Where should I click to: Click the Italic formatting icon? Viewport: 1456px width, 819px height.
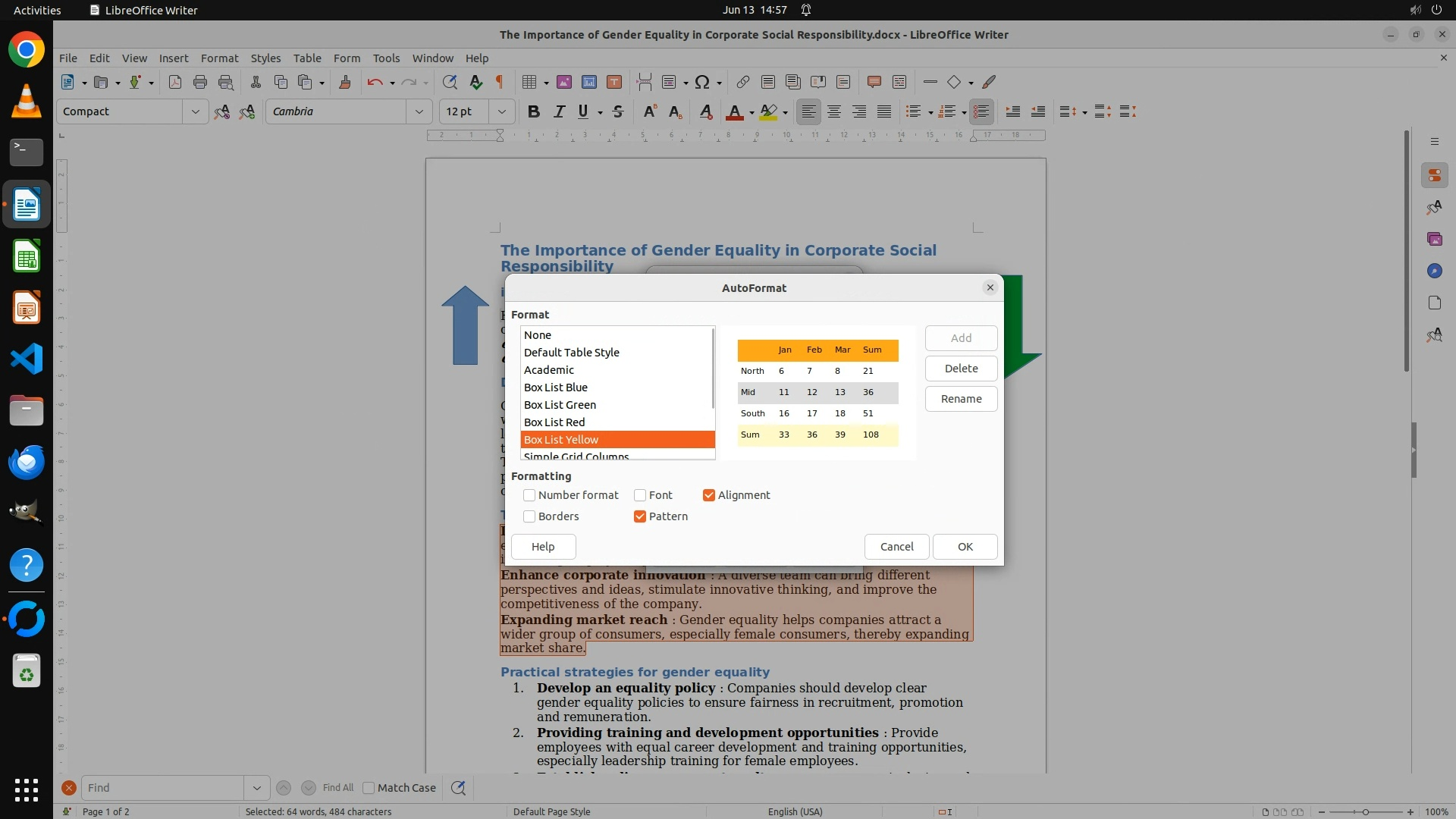coord(559,111)
